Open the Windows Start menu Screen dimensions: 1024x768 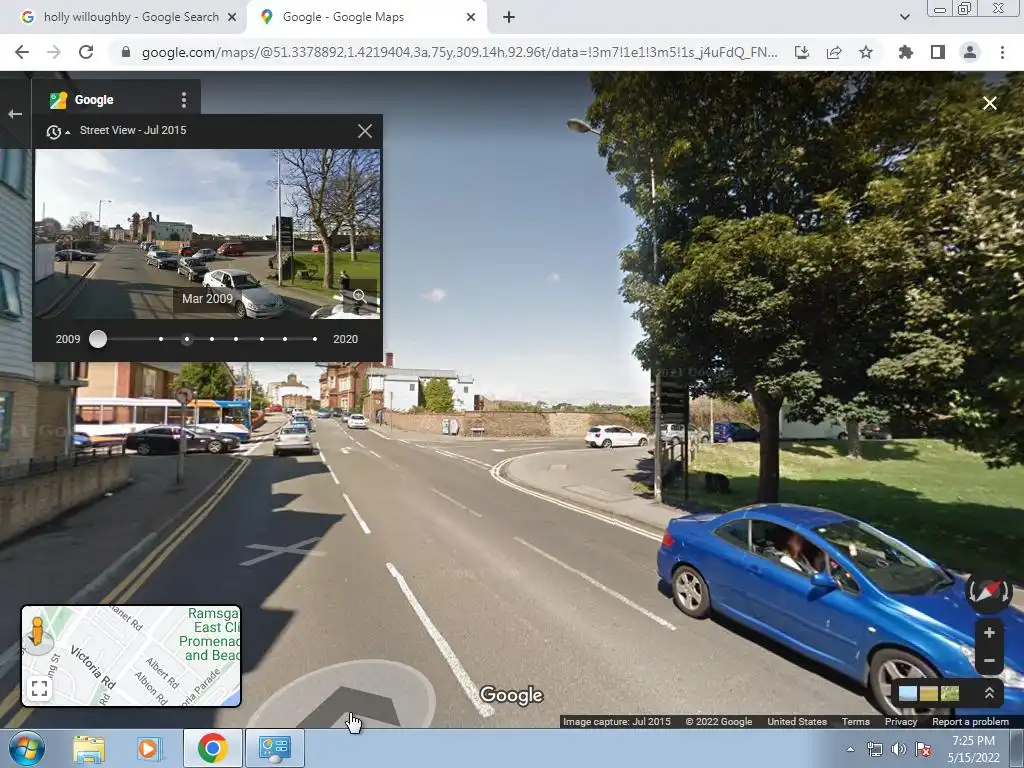tap(26, 748)
